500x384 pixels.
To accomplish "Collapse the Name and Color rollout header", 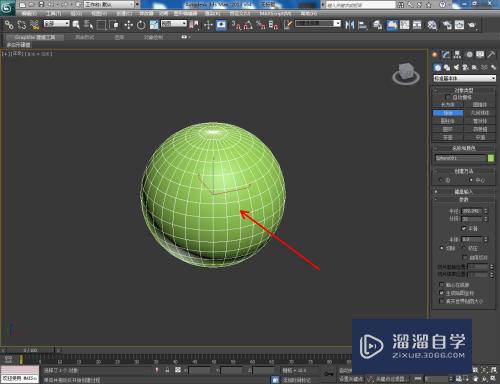I will coord(464,148).
